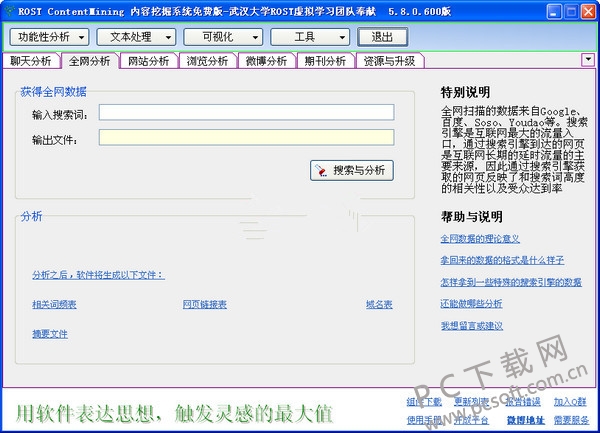Click the 加入Q群 link

(570, 402)
